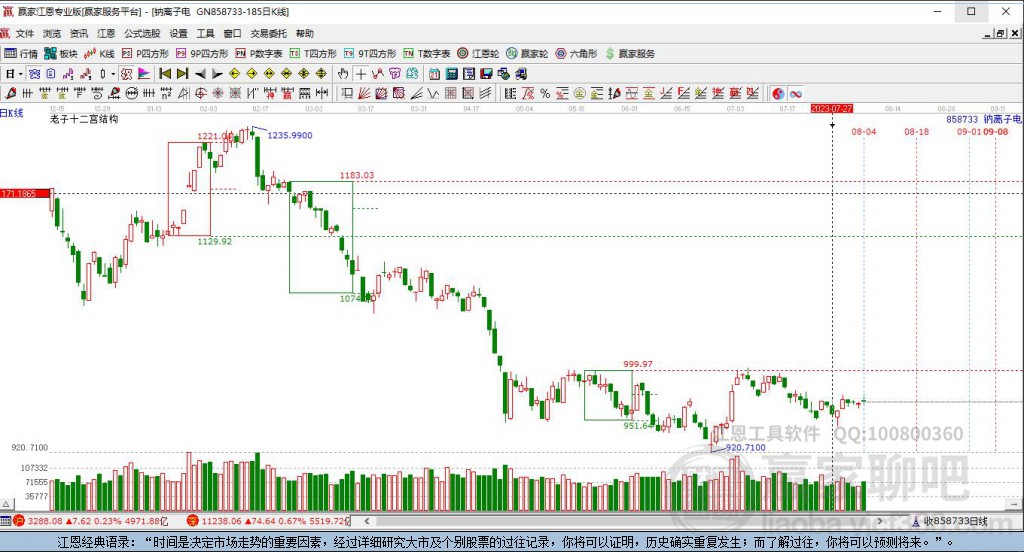Open the 板块 sectors view
The width and height of the screenshot is (1024, 552).
(61, 54)
